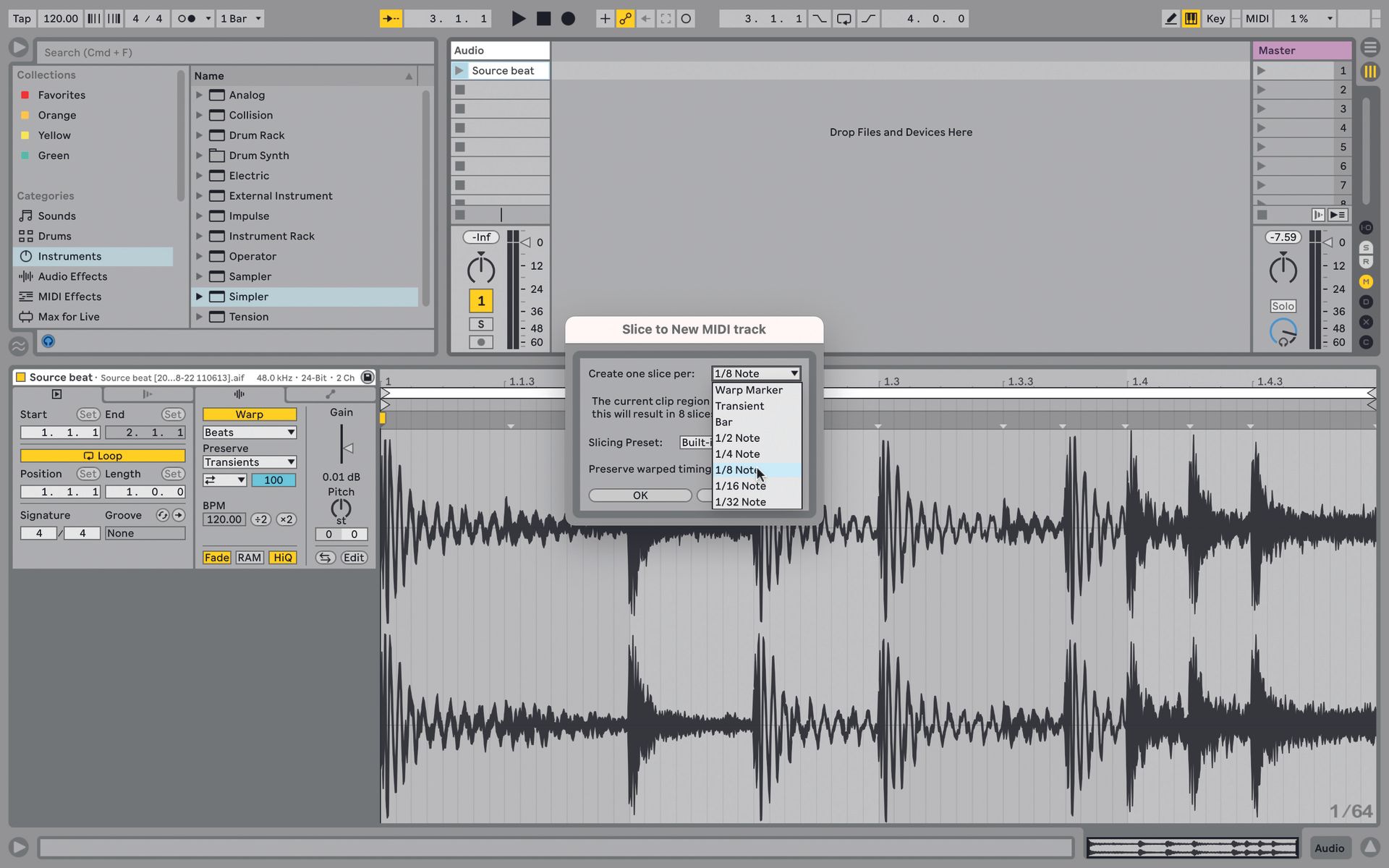Image resolution: width=1389 pixels, height=868 pixels.
Task: Open the Warp mode dropdown set to Beats
Action: [249, 432]
